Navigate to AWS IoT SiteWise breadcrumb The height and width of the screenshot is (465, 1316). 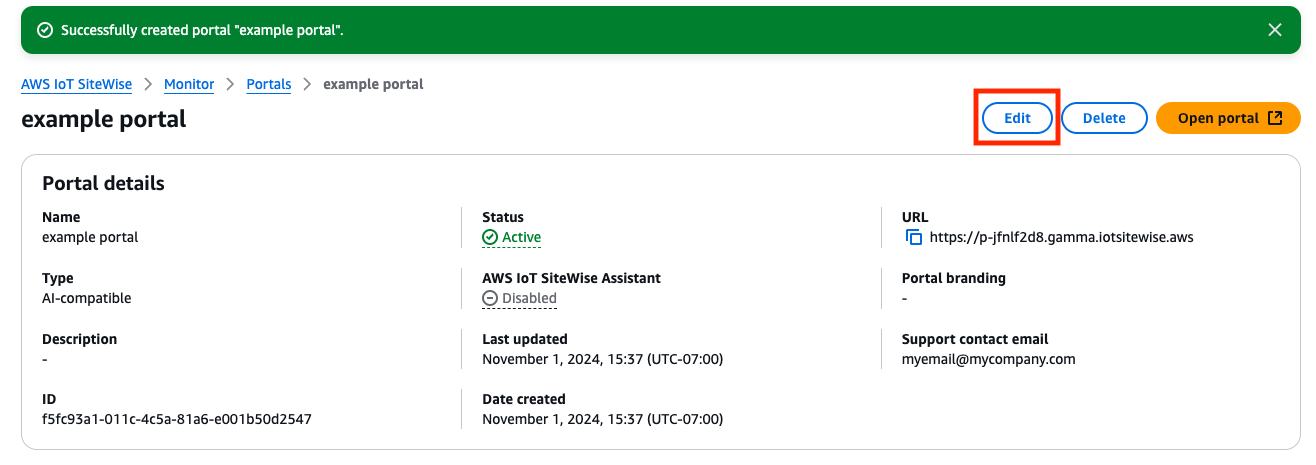point(76,85)
